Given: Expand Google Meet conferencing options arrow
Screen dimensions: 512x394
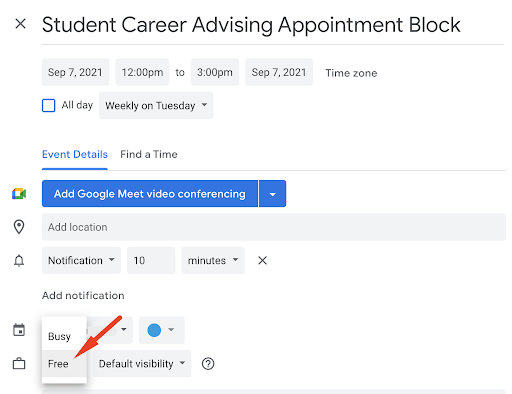Looking at the screenshot, I should (273, 194).
